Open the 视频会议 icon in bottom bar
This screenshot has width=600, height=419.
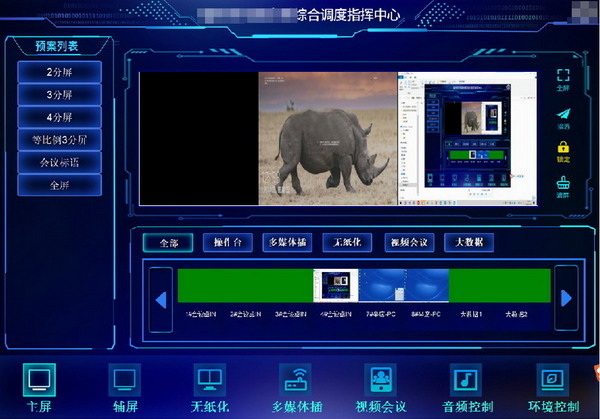383,380
